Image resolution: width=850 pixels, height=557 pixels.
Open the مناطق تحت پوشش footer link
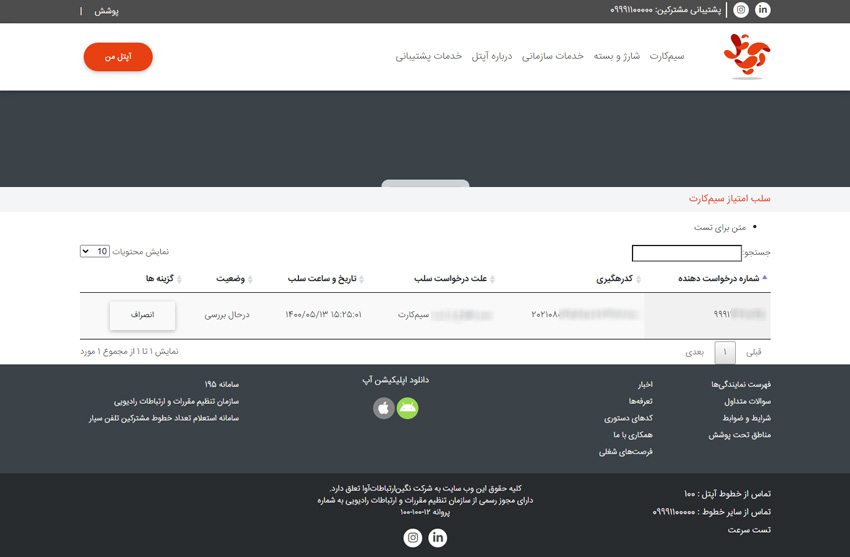pos(739,435)
